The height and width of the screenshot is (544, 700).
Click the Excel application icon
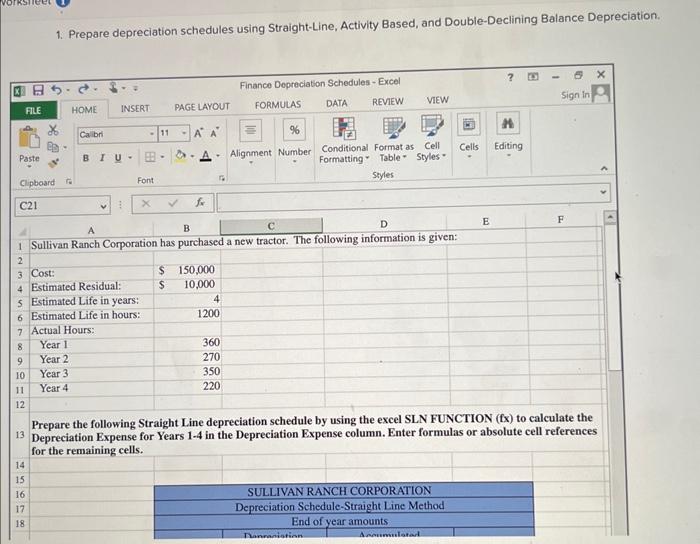(x=19, y=91)
